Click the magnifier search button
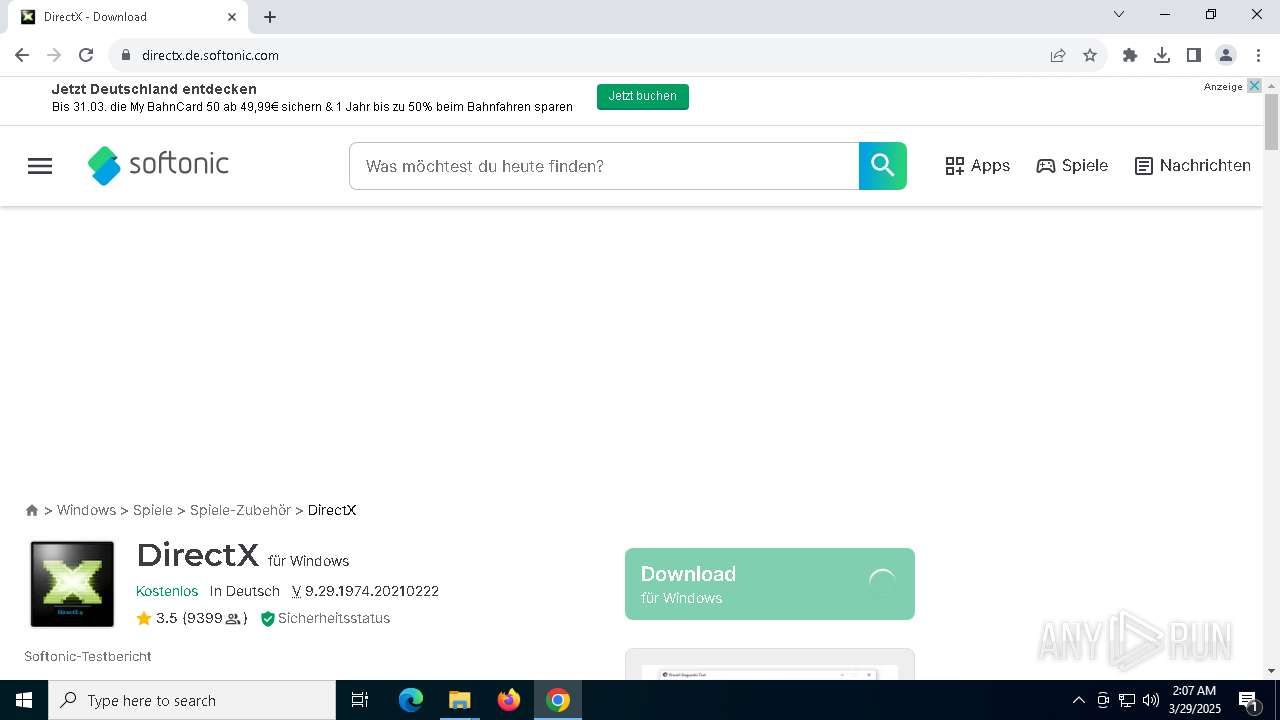Image resolution: width=1280 pixels, height=720 pixels. click(883, 166)
